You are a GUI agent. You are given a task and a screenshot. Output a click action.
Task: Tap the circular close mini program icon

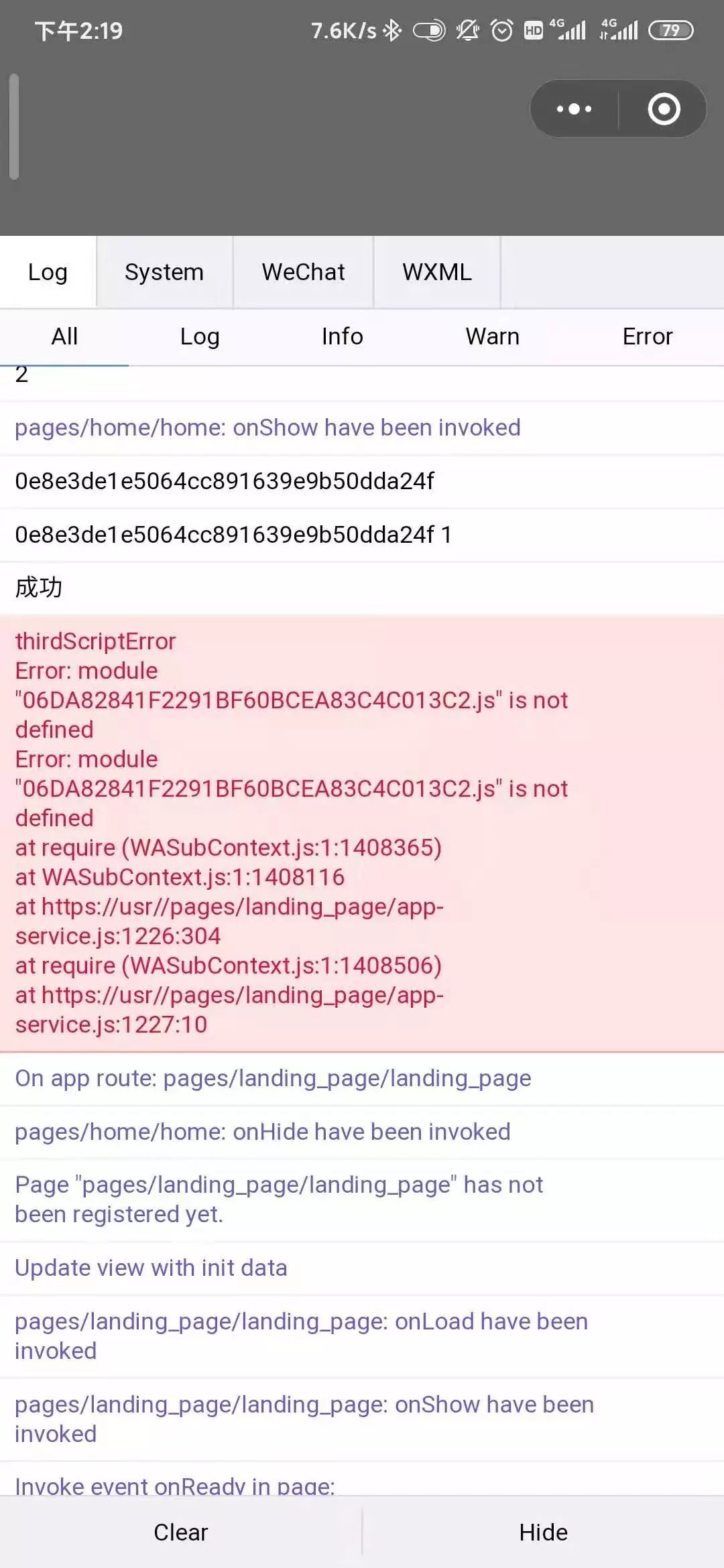[664, 109]
